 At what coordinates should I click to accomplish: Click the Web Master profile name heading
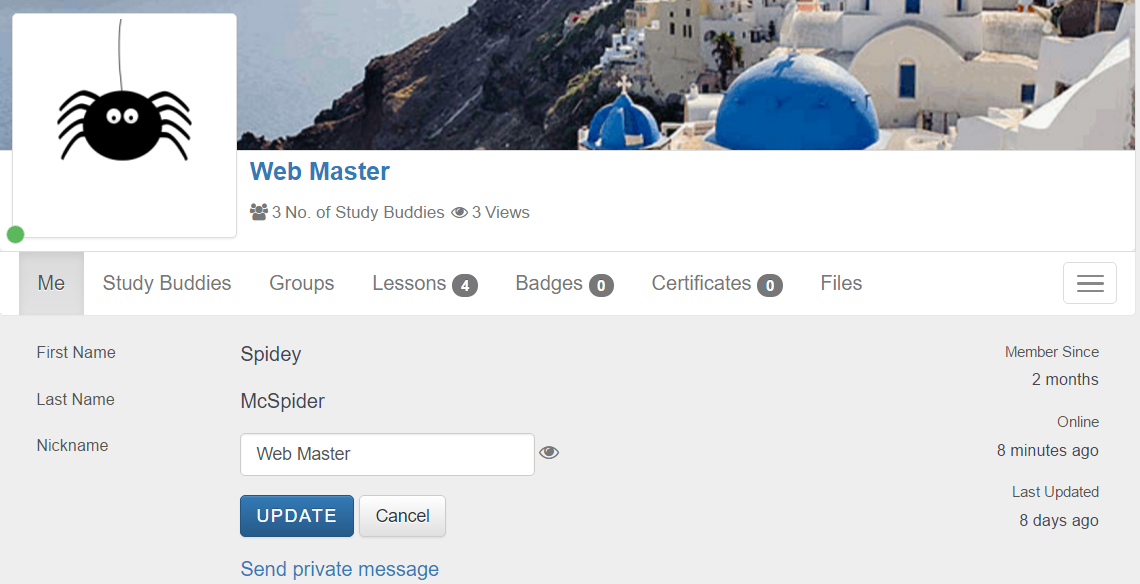point(320,171)
